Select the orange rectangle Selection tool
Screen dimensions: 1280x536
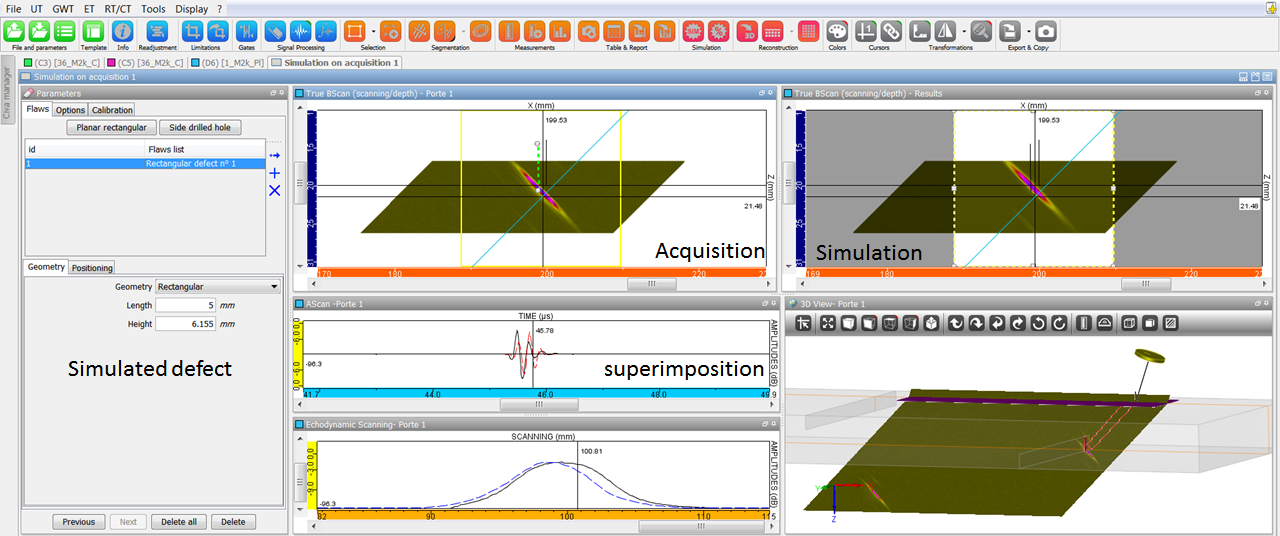coord(354,31)
